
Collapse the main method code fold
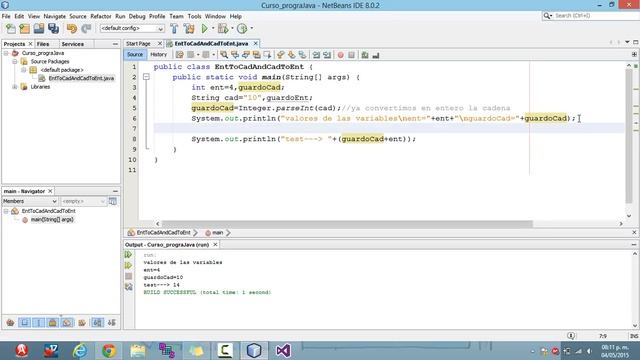coord(146,77)
